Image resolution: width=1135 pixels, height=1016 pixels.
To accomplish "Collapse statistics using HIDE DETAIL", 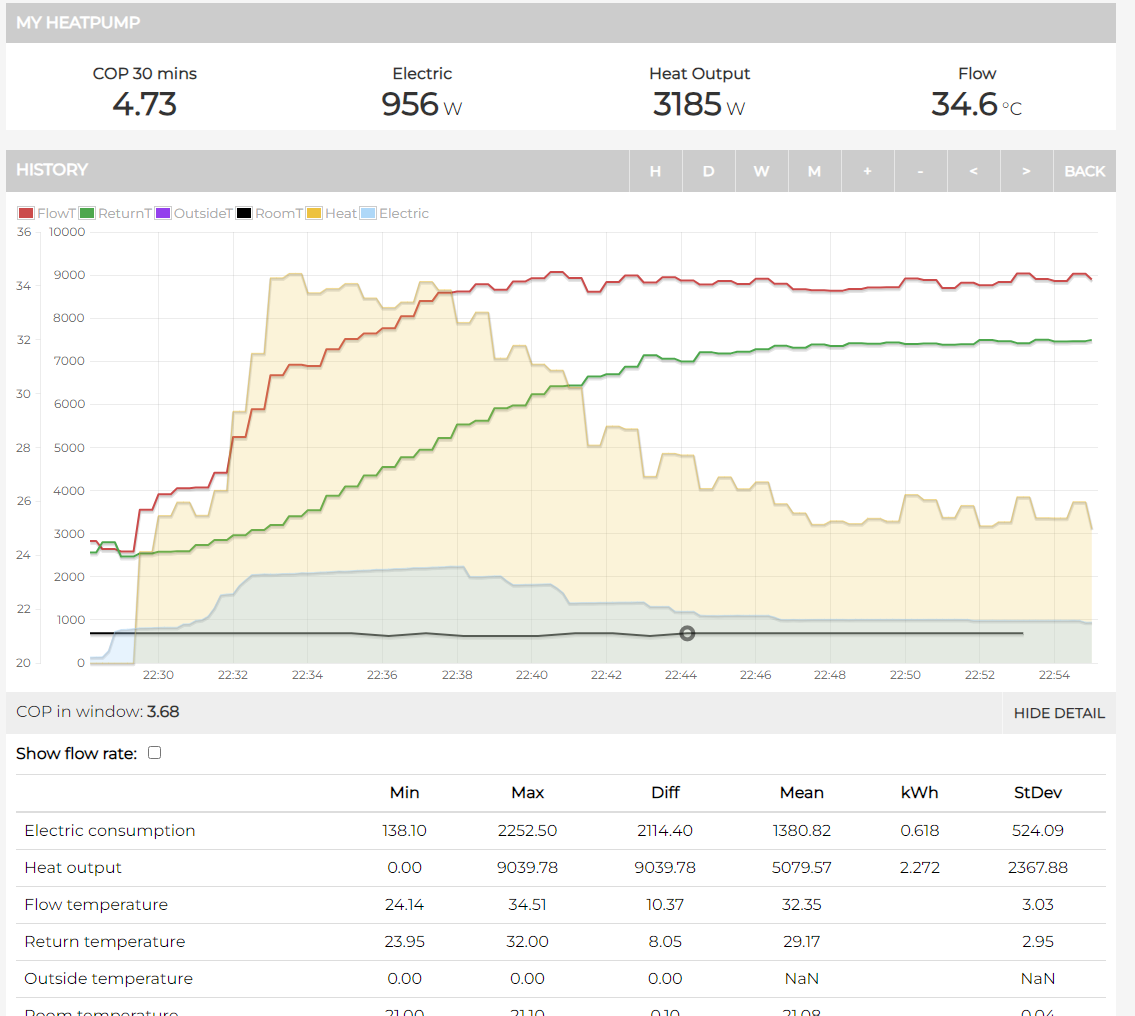I will tap(1059, 713).
